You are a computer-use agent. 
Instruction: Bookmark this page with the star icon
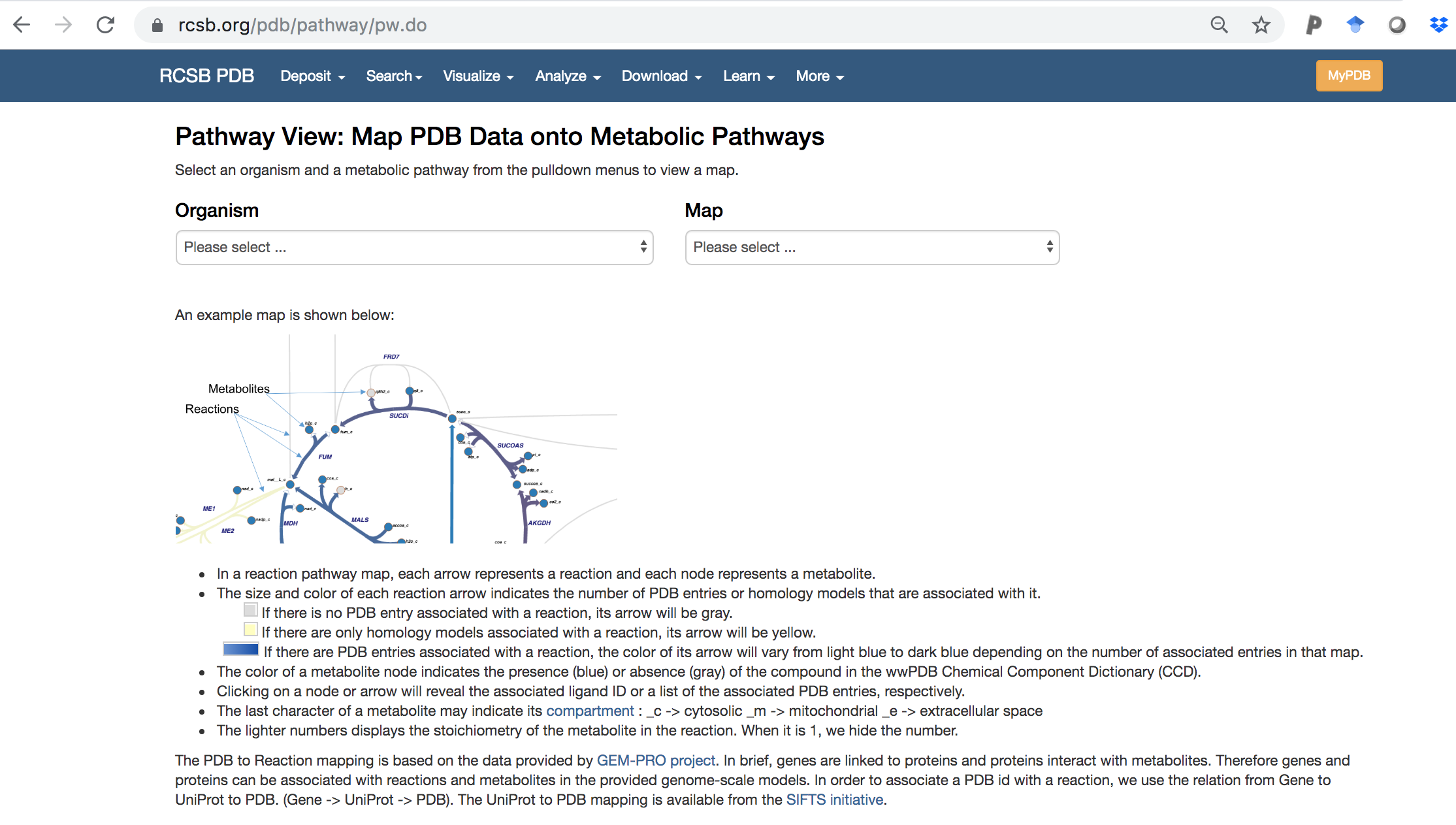point(1261,25)
